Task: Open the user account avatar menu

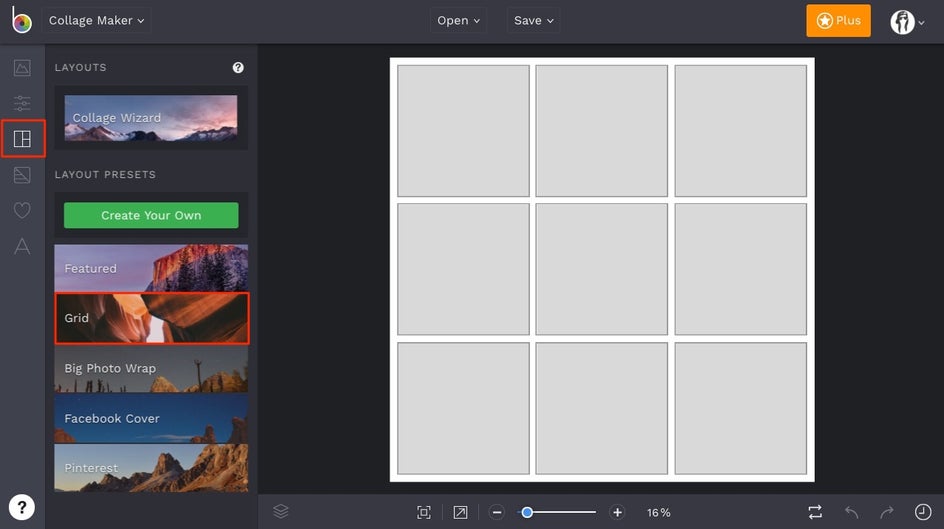Action: click(x=907, y=22)
